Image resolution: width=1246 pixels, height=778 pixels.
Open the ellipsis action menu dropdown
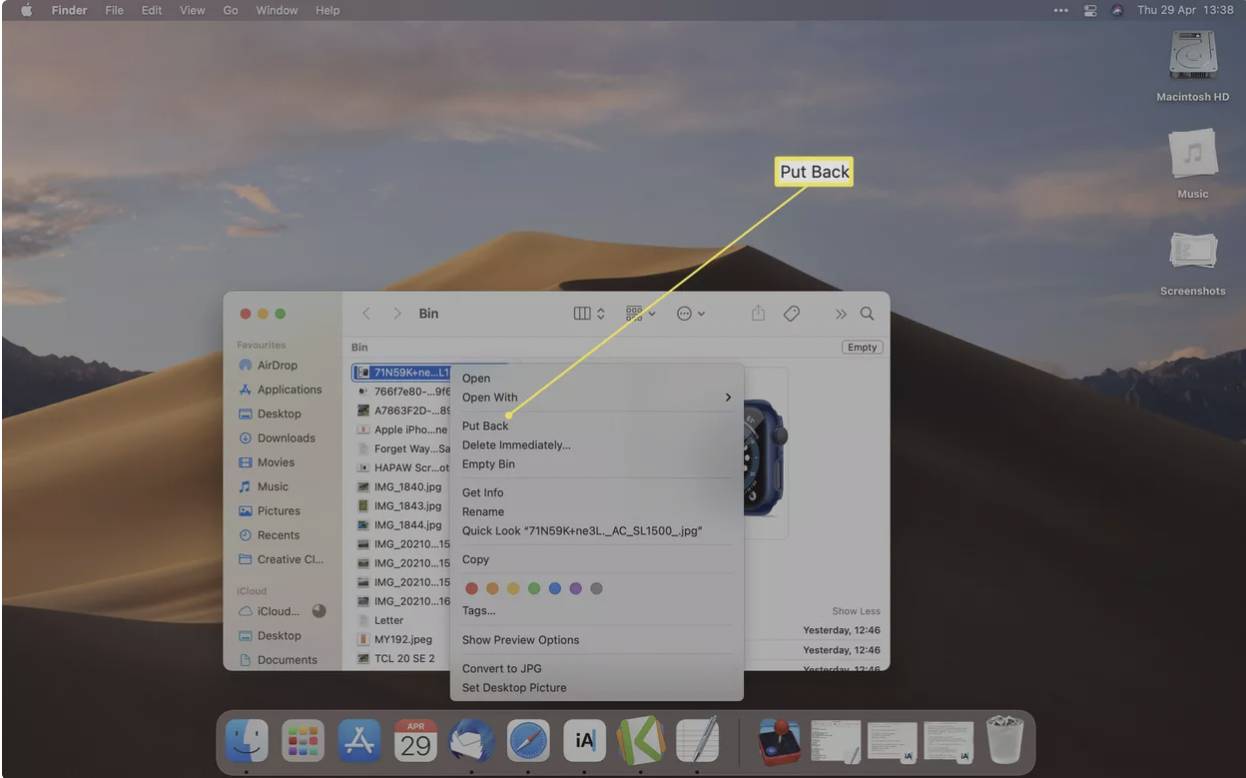coord(690,313)
